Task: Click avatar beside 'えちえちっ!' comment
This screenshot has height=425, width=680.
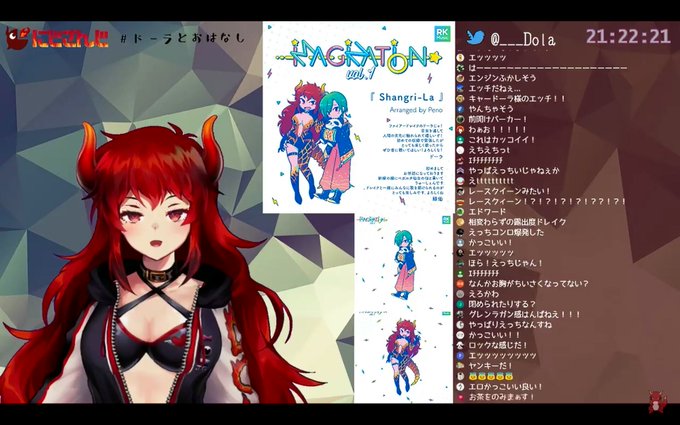Action: tap(460, 150)
